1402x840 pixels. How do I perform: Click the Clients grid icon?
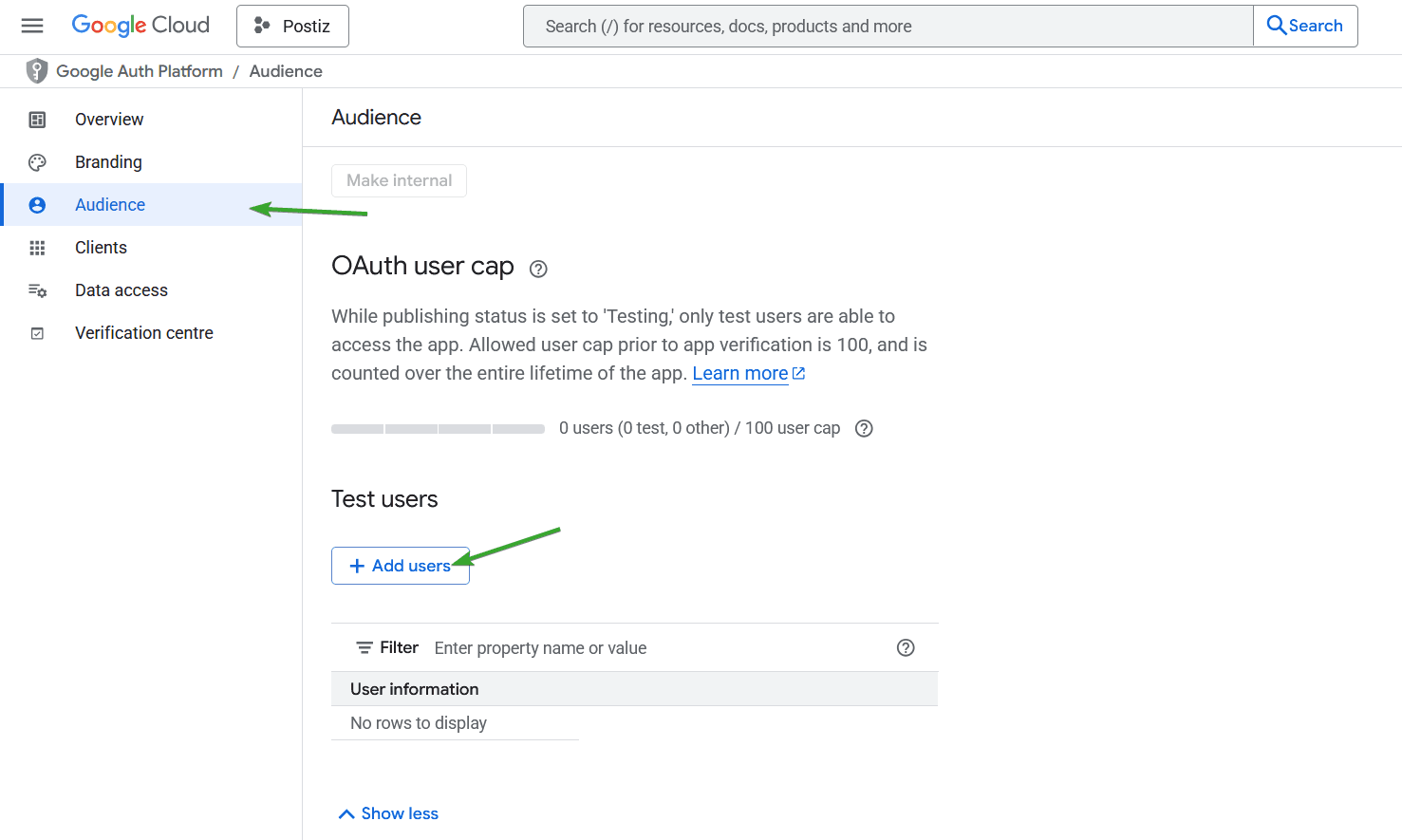point(37,248)
